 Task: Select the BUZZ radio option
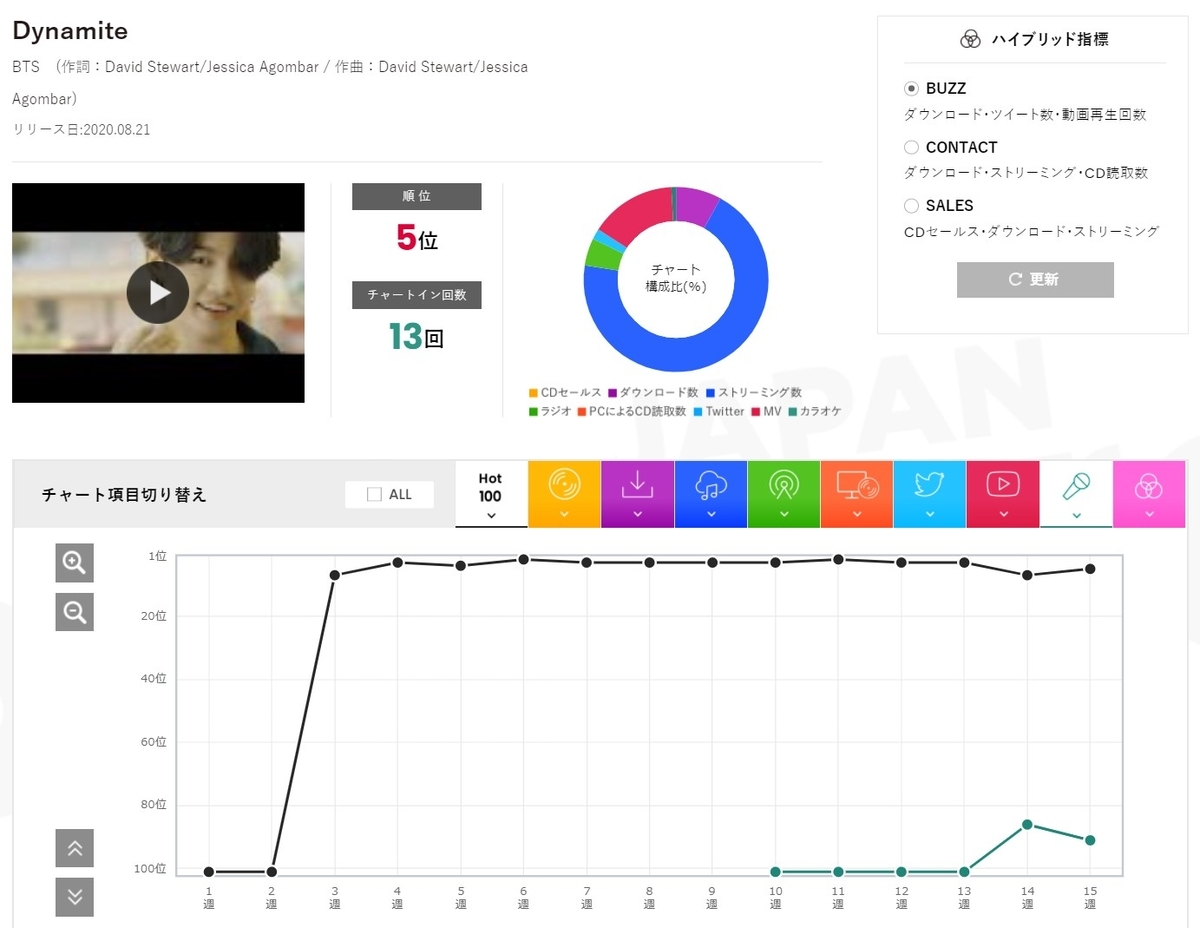point(911,89)
